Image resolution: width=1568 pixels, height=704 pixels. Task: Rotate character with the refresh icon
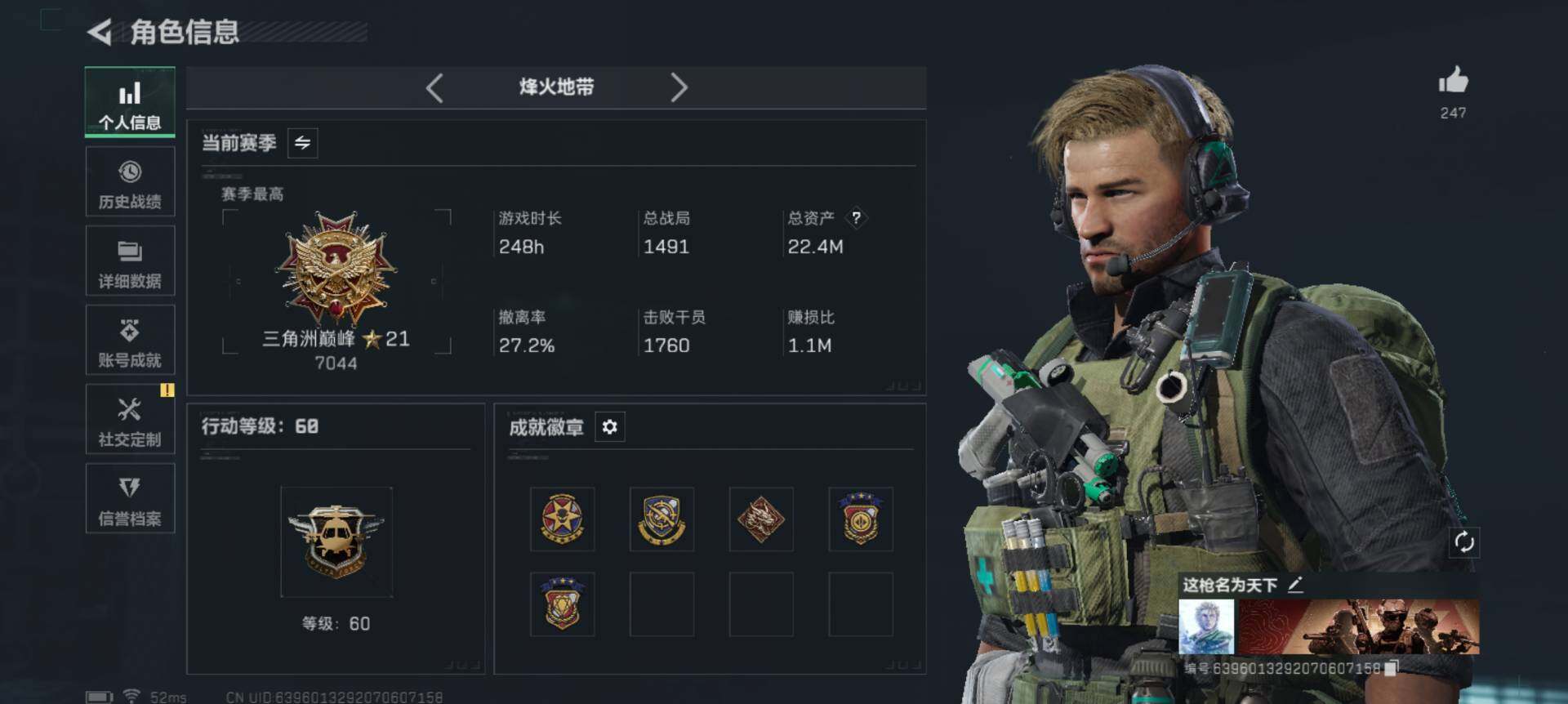click(x=1463, y=542)
